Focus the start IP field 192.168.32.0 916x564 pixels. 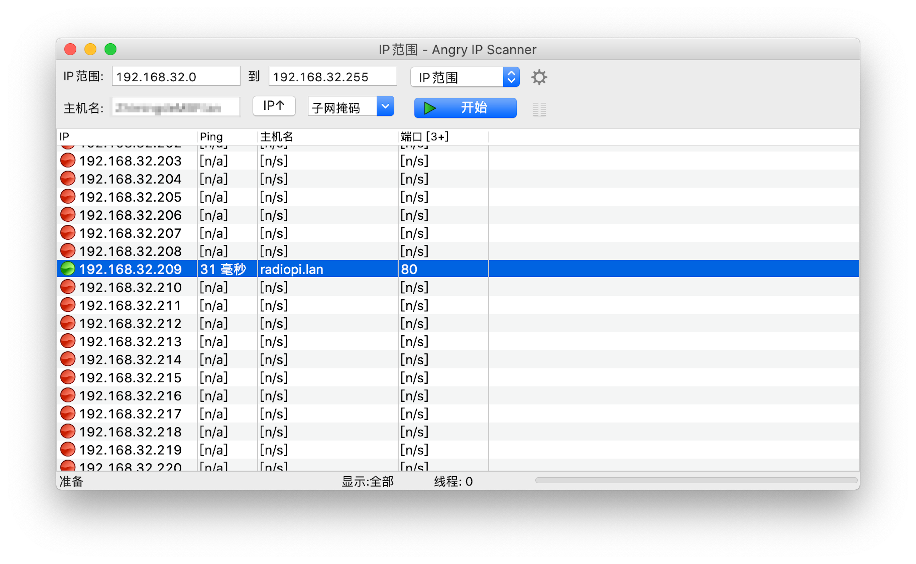[x=176, y=77]
